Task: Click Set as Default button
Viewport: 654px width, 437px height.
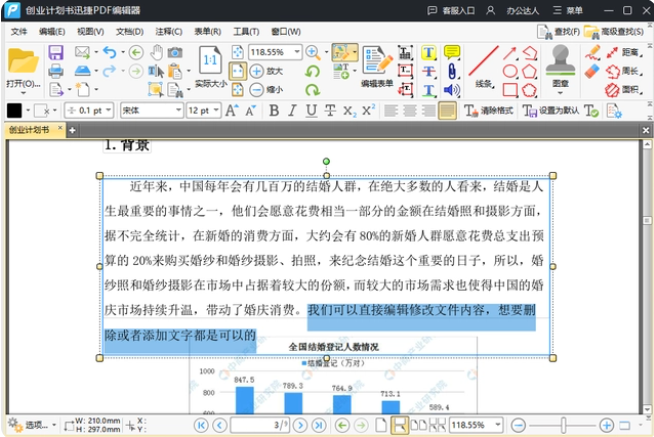Action: click(551, 111)
